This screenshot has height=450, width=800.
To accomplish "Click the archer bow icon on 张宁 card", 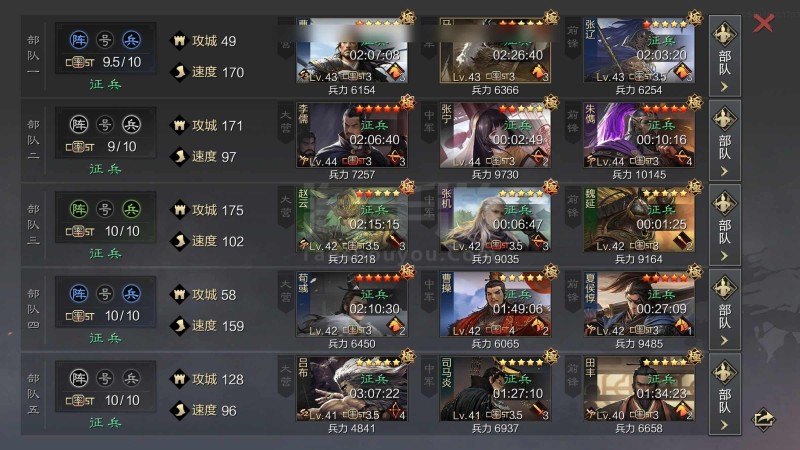I will 537,156.
